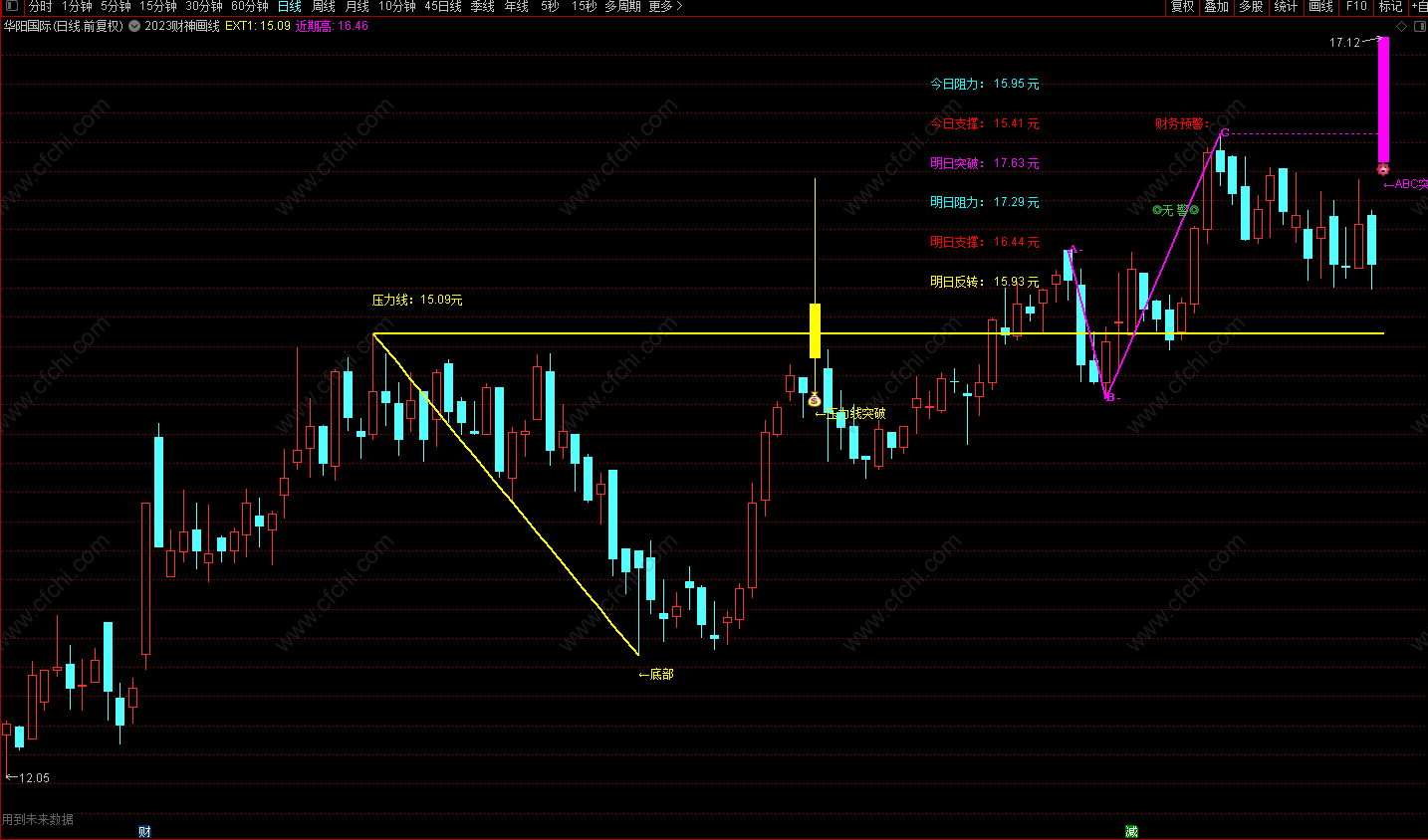Select the 月线 monthly period tab
The height and width of the screenshot is (840, 1428).
[357, 6]
